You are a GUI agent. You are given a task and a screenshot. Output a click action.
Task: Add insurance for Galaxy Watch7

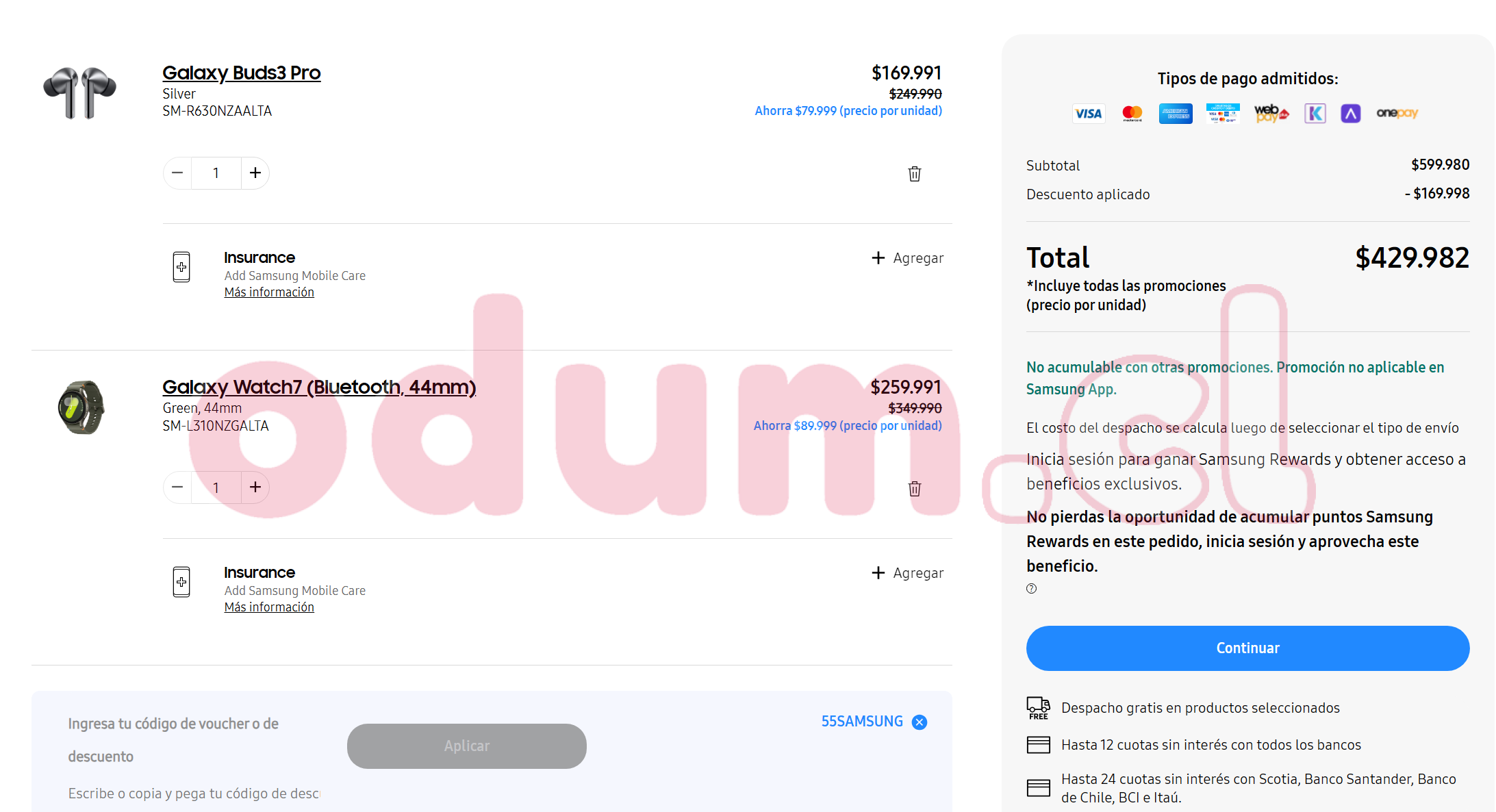click(x=907, y=573)
